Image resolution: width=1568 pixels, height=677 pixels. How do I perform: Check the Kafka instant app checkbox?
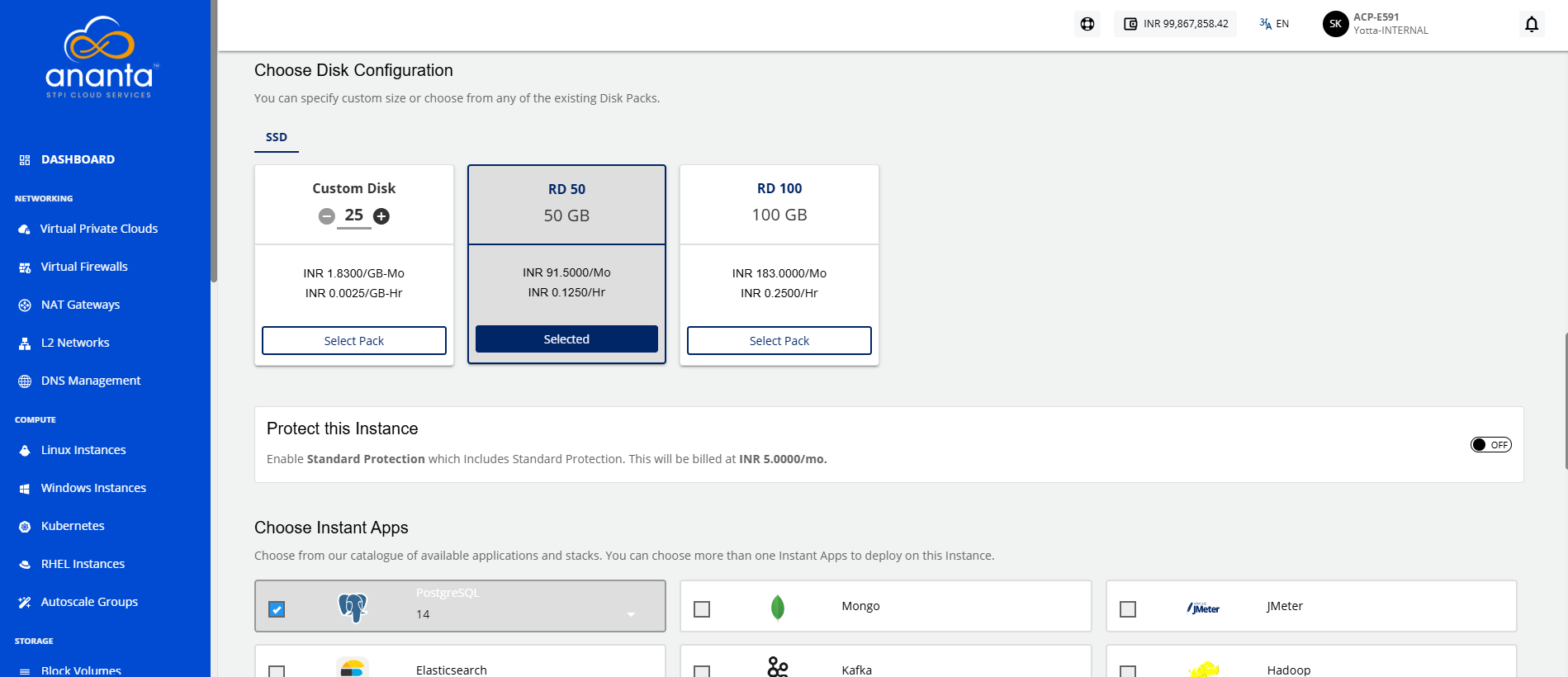pos(702,671)
